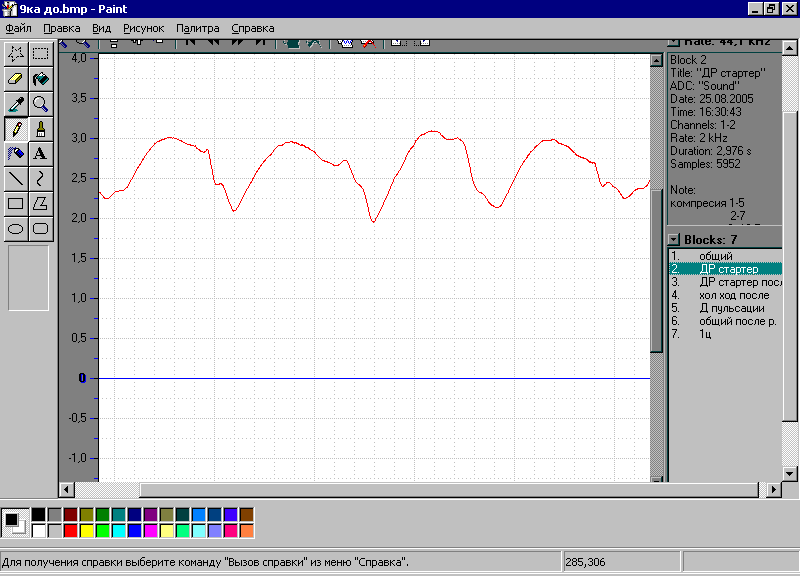Click the "Date: 25.08.2005" info line
The image size is (800, 576).
pyautogui.click(x=712, y=99)
